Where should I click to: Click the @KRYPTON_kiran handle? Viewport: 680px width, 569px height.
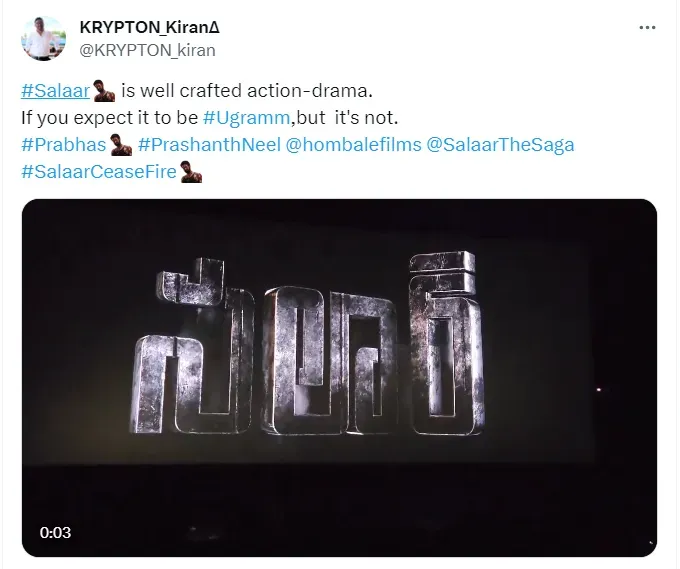tap(147, 50)
